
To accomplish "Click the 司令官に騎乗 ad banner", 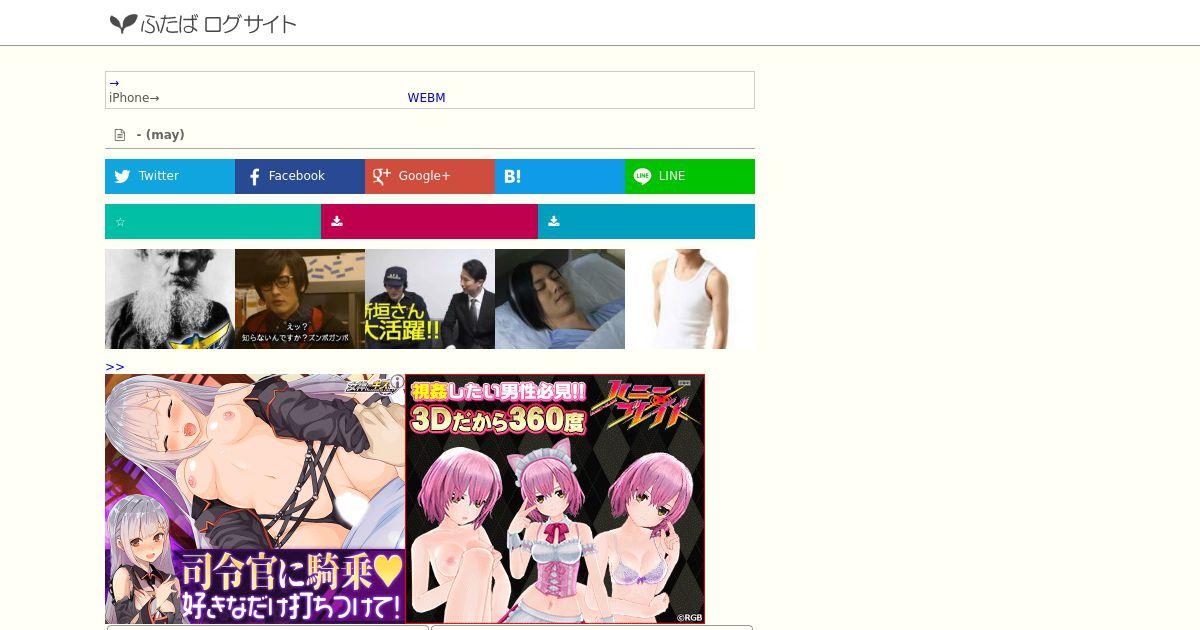I will [x=255, y=499].
